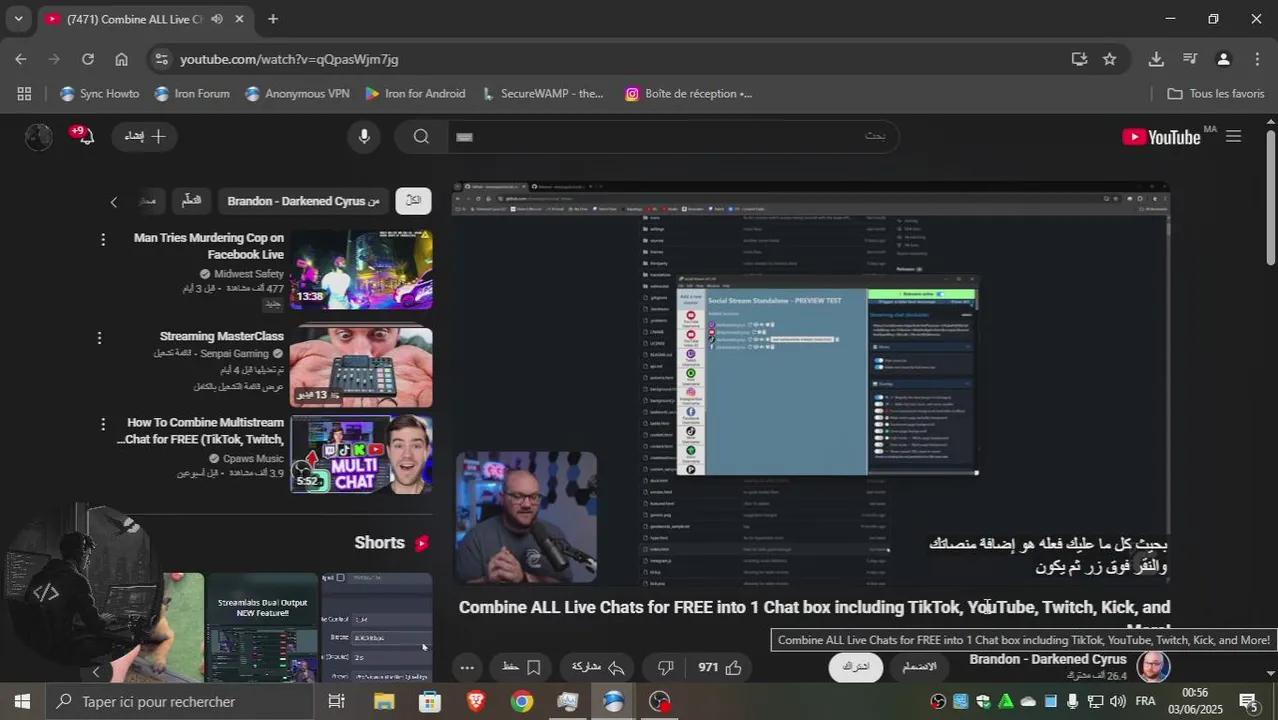Screen dimensions: 1278x720
Task: Open Brave browser from the taskbar
Action: click(476, 701)
